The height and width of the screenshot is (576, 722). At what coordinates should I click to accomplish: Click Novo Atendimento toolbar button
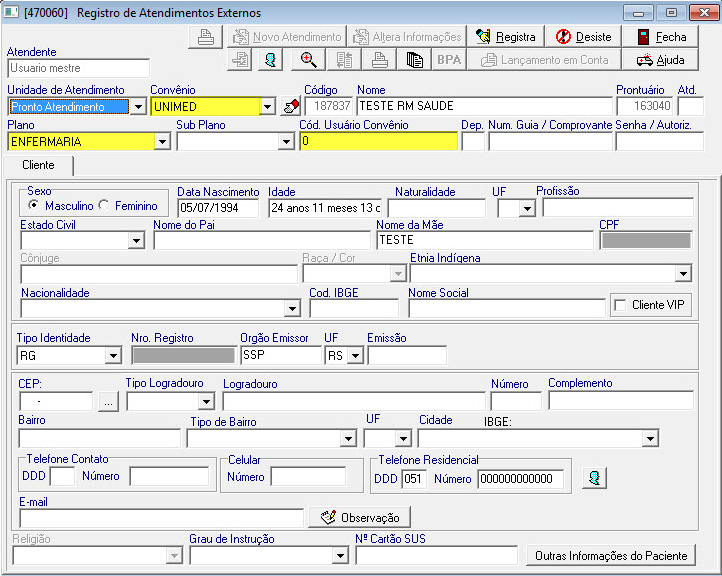(287, 37)
